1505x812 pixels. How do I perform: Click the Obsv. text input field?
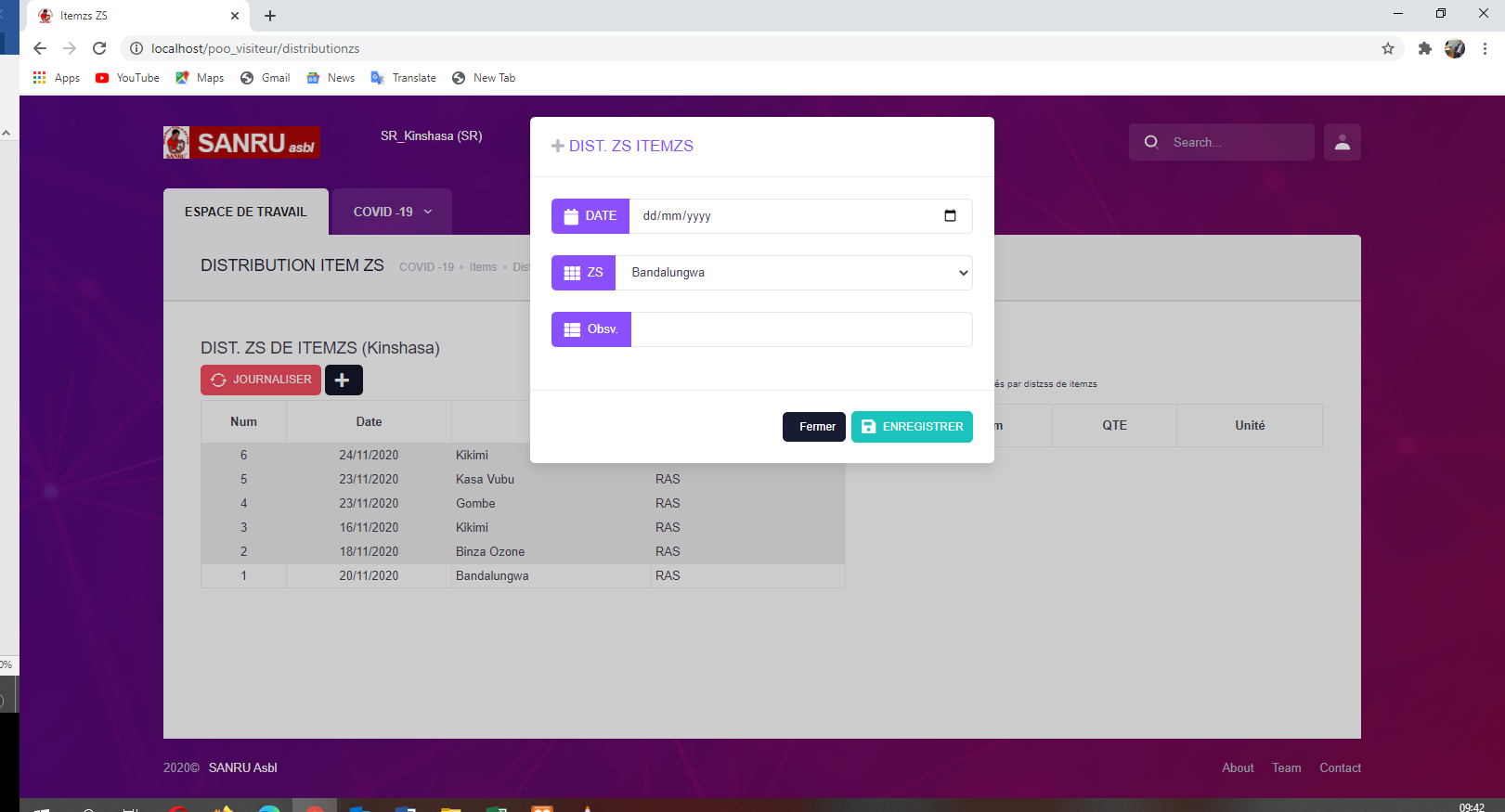point(800,329)
